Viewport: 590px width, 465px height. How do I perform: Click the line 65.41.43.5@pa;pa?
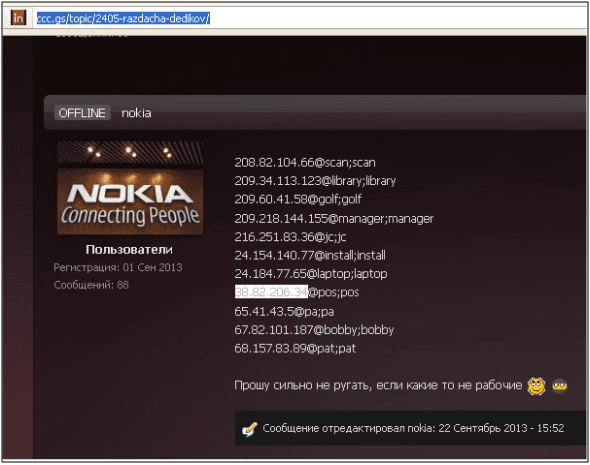[x=284, y=312]
